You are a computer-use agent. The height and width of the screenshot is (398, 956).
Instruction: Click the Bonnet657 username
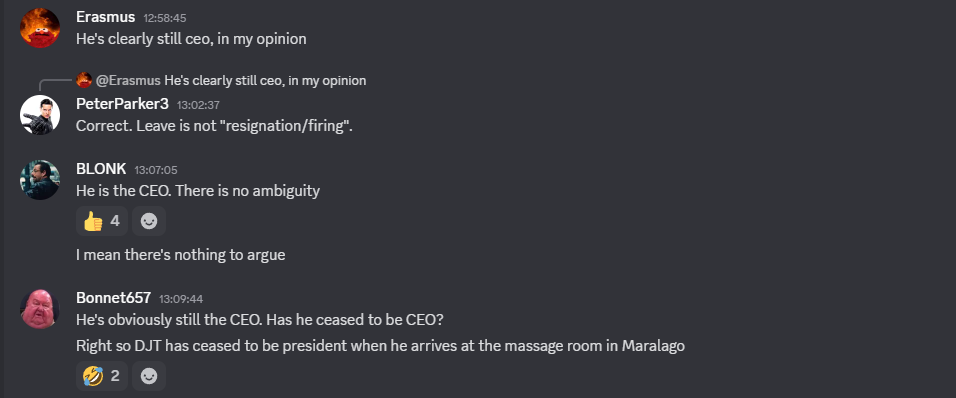113,298
